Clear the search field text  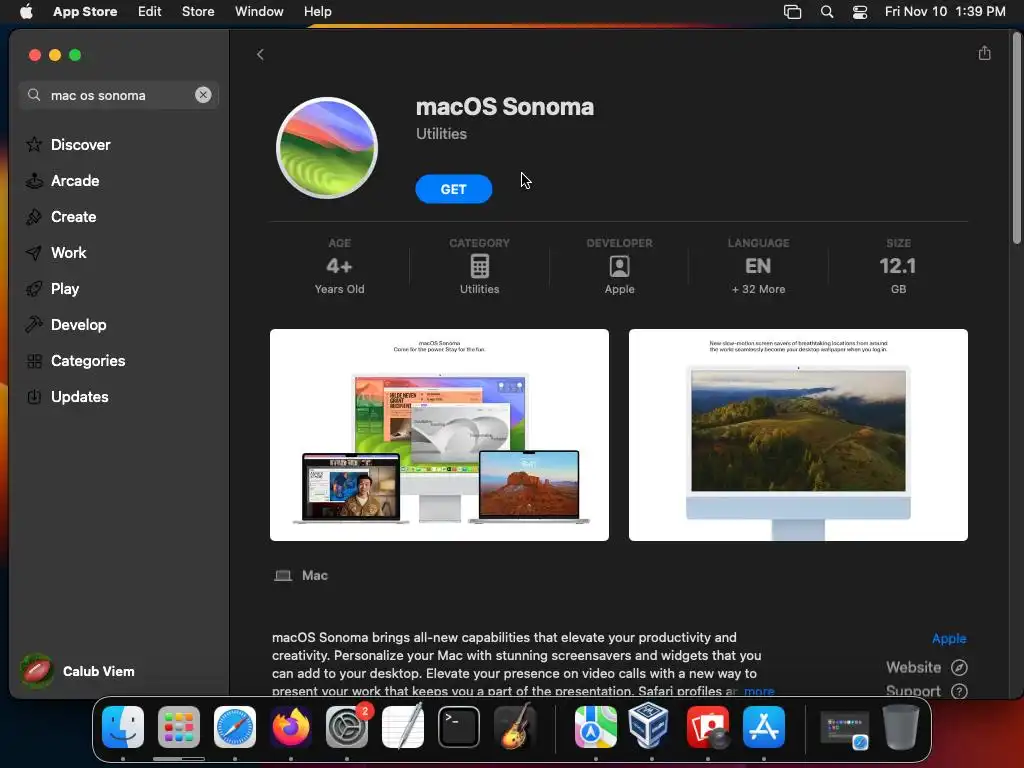203,95
